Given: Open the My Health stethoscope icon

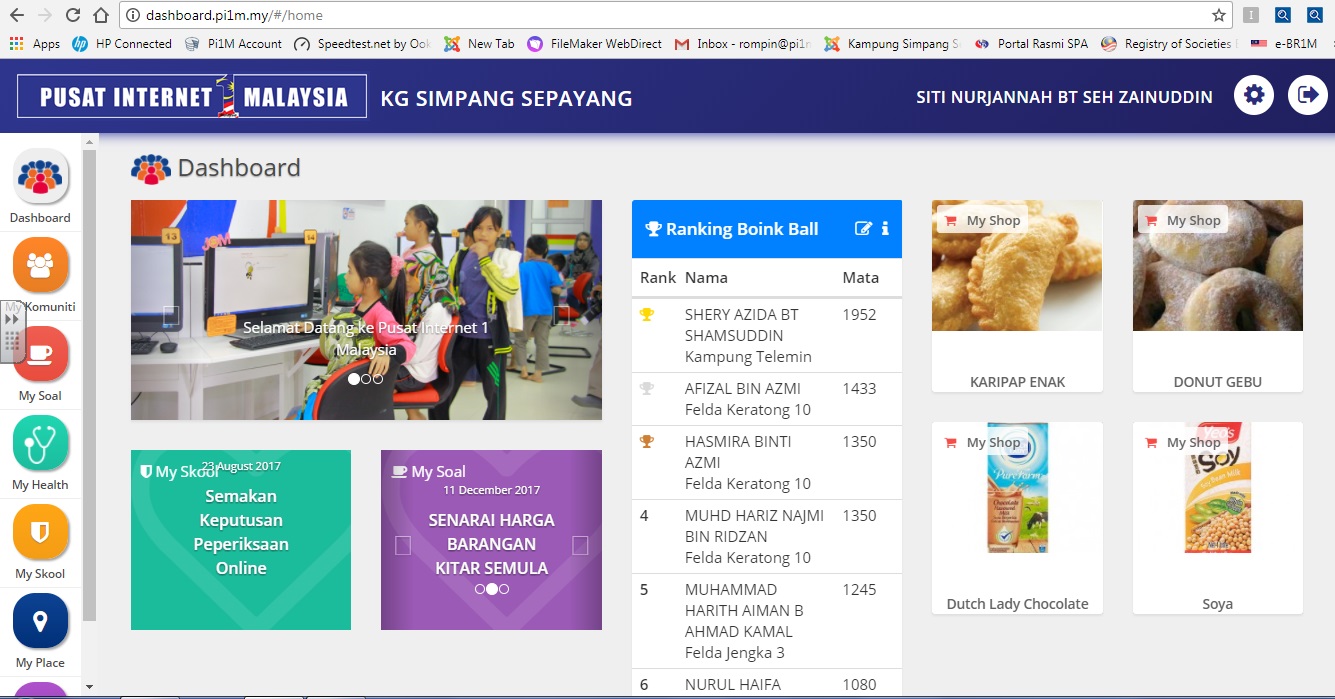Looking at the screenshot, I should coord(40,444).
